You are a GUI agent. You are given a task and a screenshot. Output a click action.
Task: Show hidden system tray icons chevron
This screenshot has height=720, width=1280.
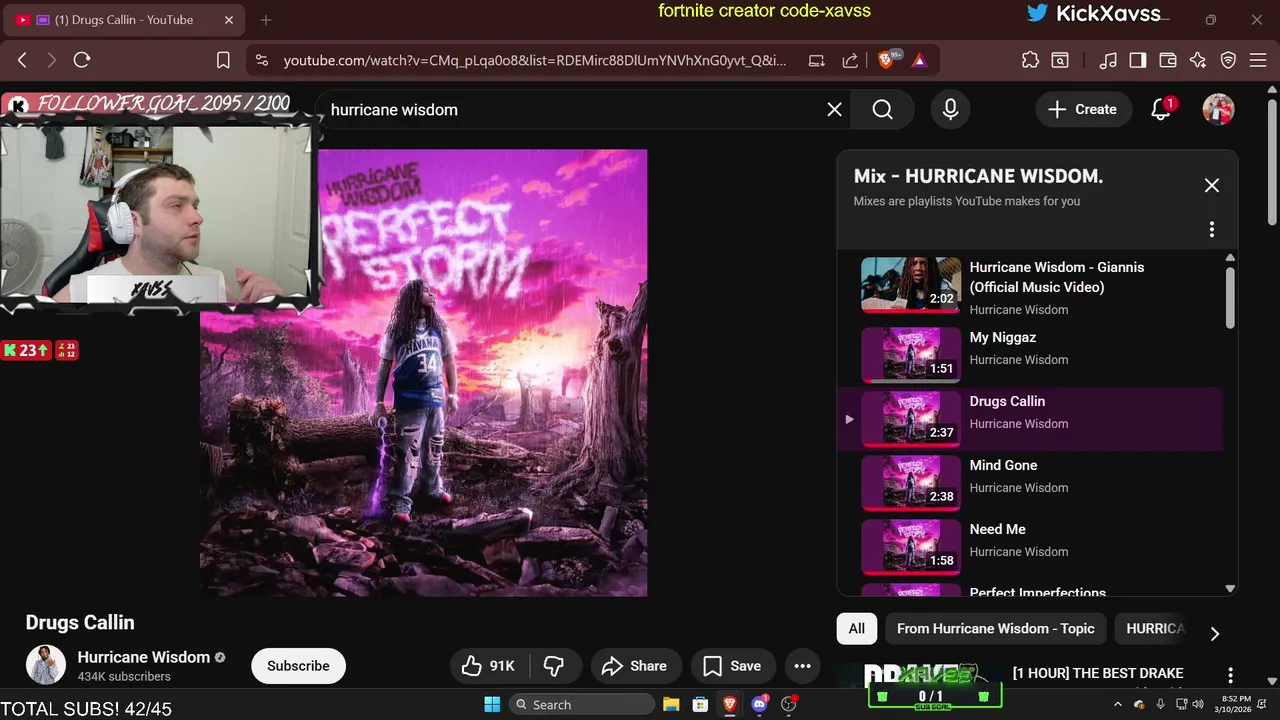[1120, 704]
